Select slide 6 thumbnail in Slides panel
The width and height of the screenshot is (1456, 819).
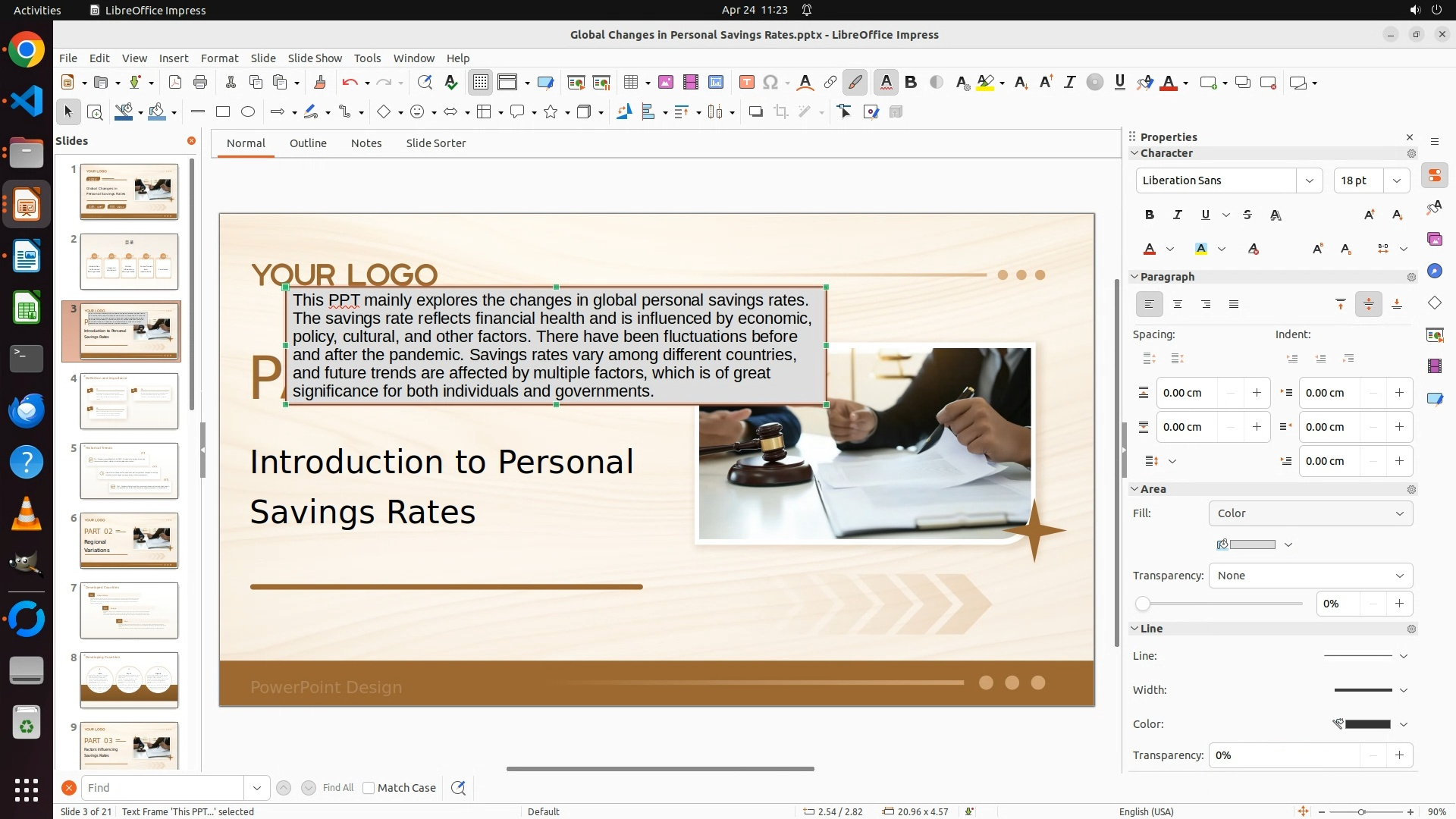pos(129,541)
